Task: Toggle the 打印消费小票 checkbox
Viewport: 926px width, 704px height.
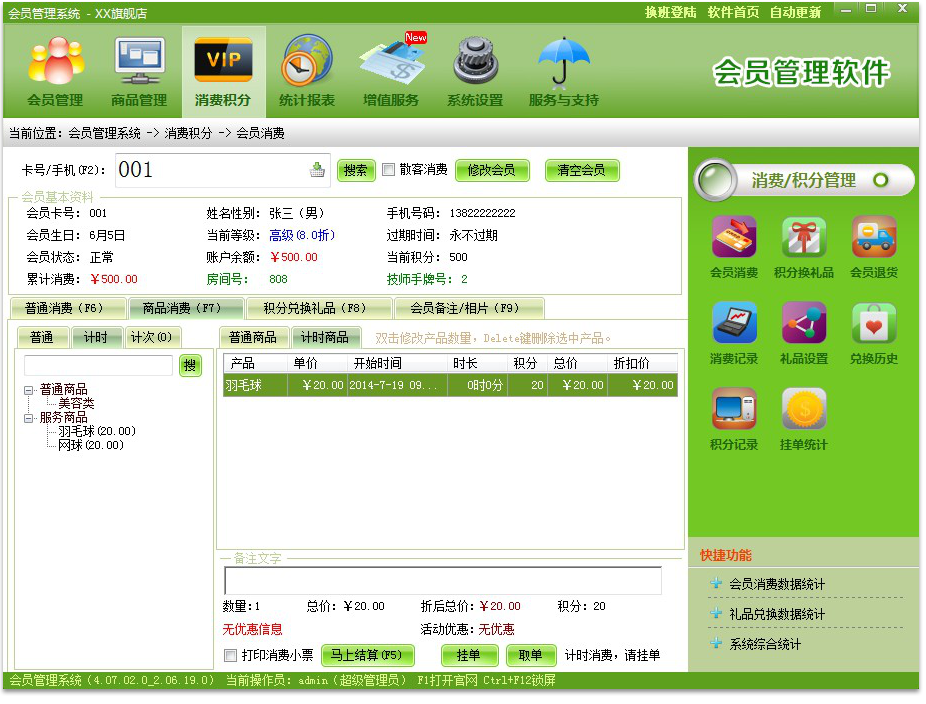Action: [231, 656]
